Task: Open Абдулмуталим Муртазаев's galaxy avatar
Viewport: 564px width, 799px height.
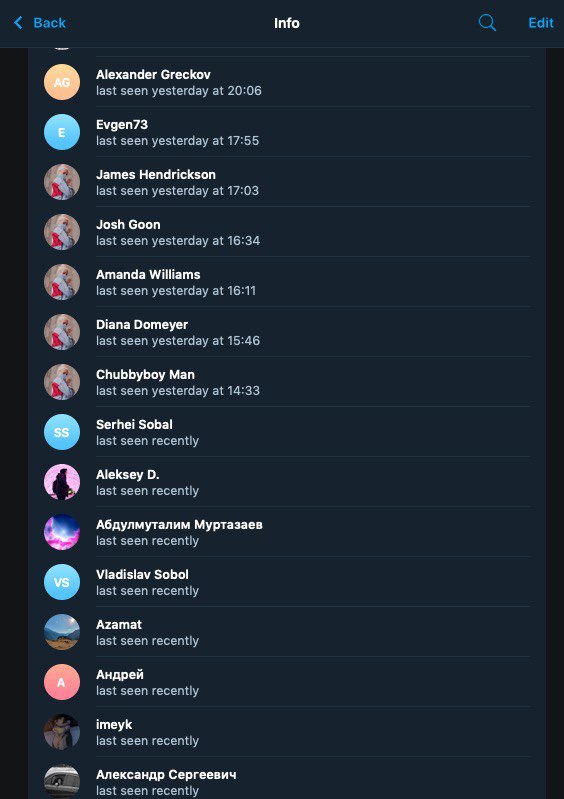Action: click(x=62, y=532)
